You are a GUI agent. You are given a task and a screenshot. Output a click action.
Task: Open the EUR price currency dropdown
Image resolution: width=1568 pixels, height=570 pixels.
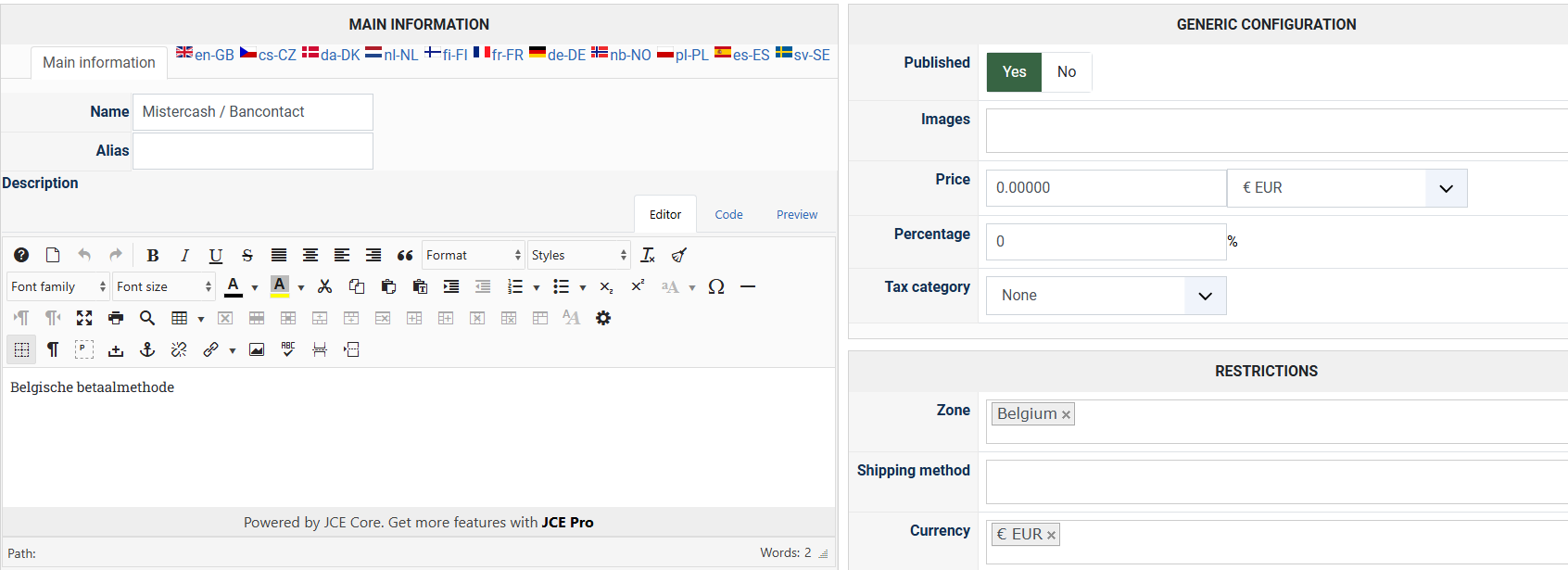(1347, 187)
